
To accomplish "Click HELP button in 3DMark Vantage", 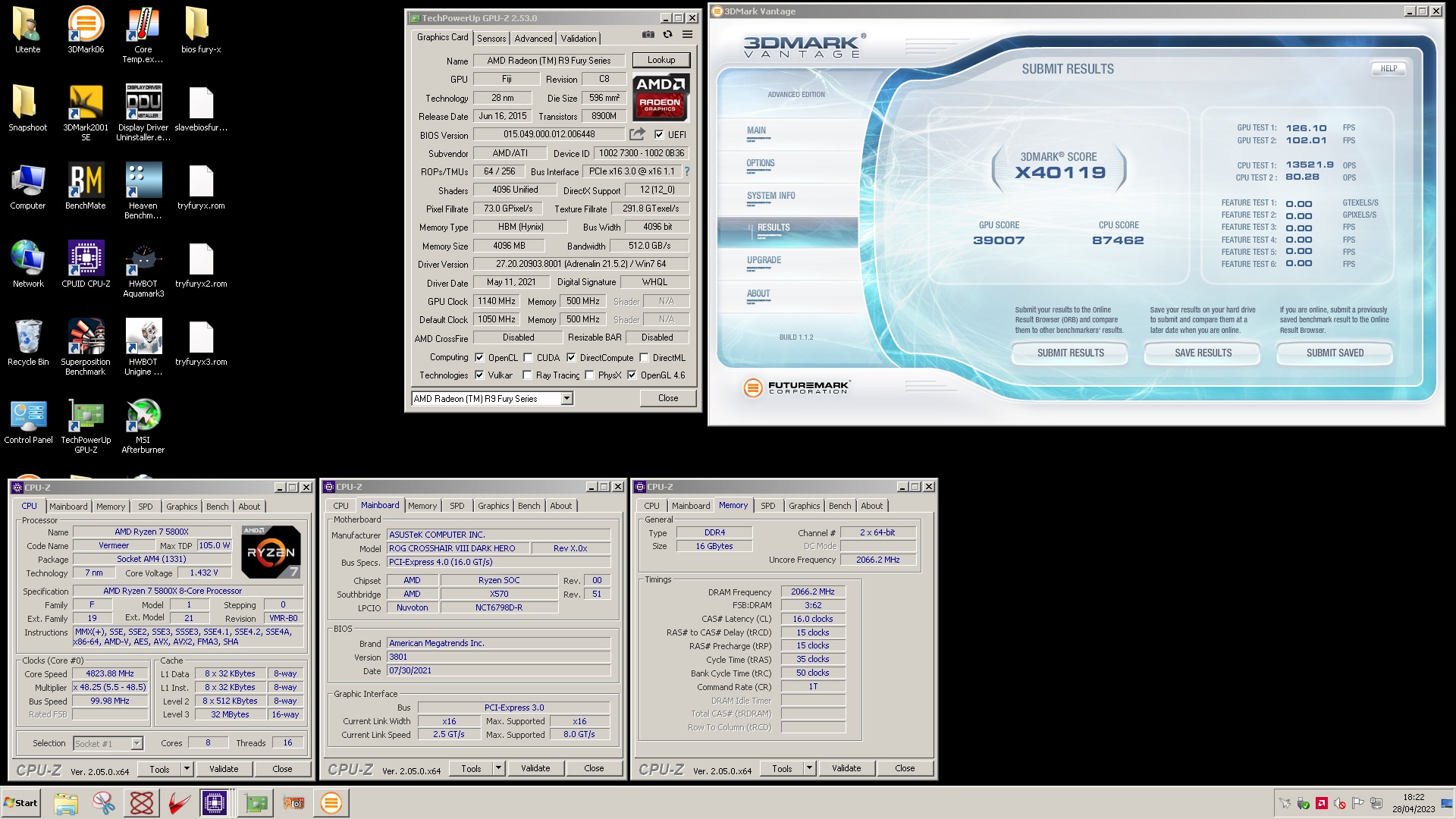I will point(1389,68).
